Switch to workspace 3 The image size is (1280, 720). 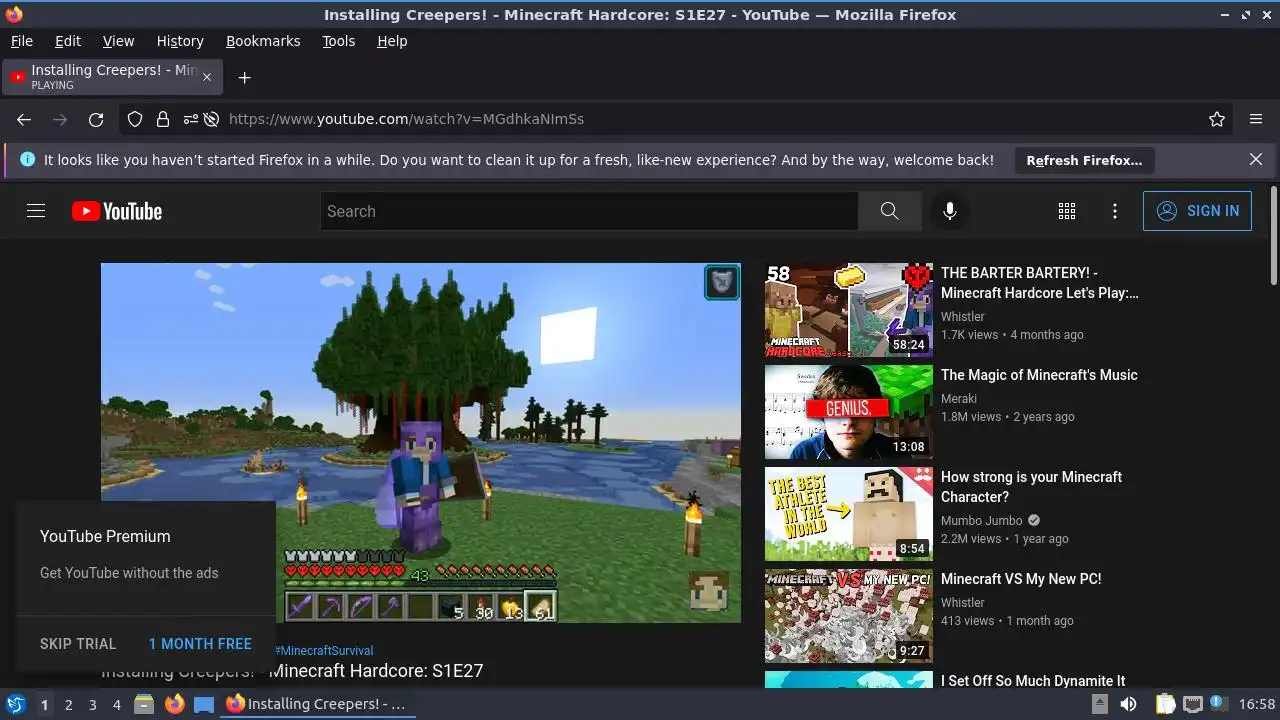92,705
